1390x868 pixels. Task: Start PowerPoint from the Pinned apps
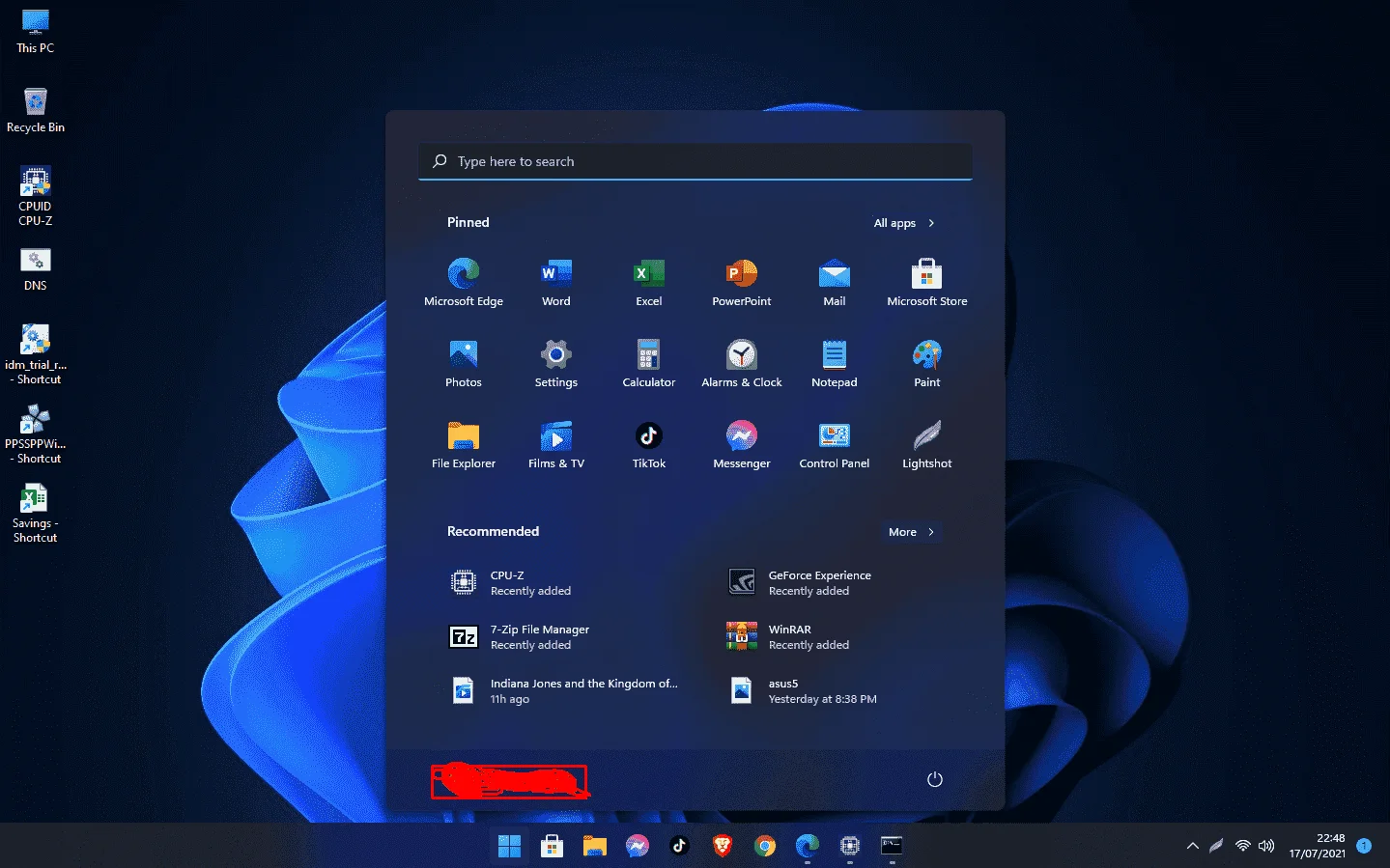(x=742, y=282)
